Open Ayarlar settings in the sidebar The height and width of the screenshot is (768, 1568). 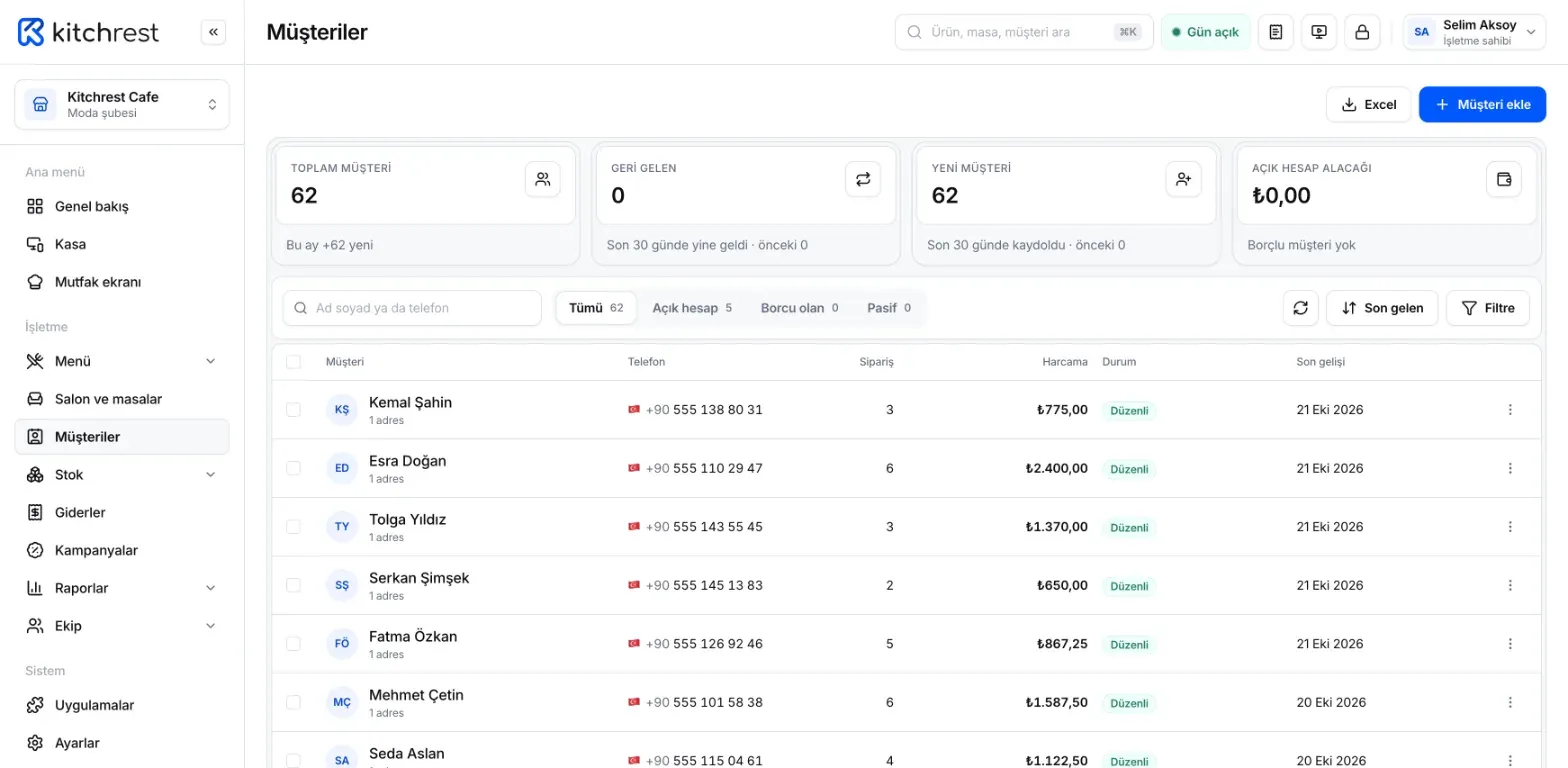[x=122, y=743]
